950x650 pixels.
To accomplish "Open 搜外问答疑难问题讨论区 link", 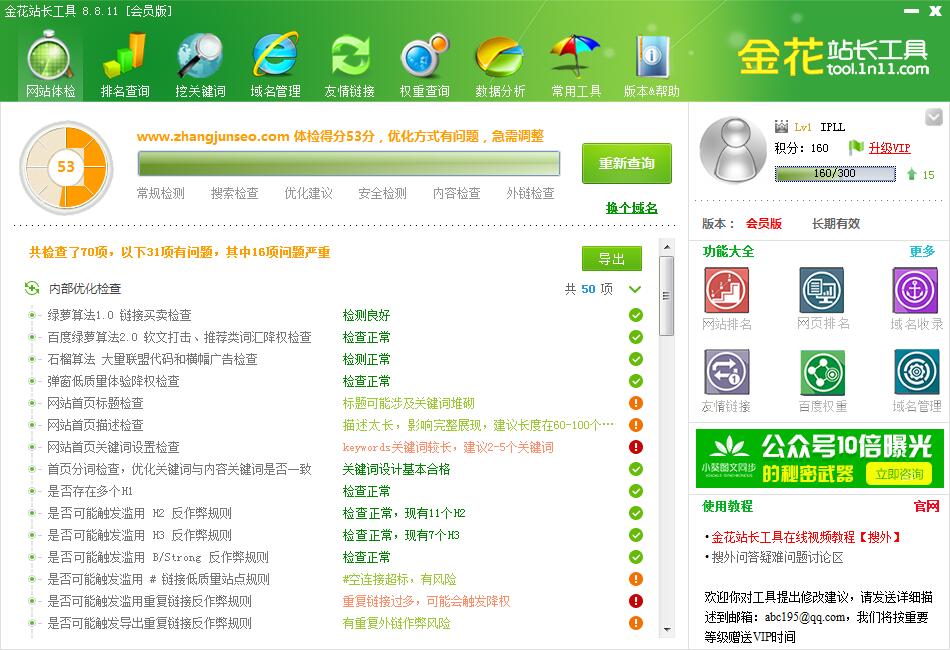I will [777, 557].
